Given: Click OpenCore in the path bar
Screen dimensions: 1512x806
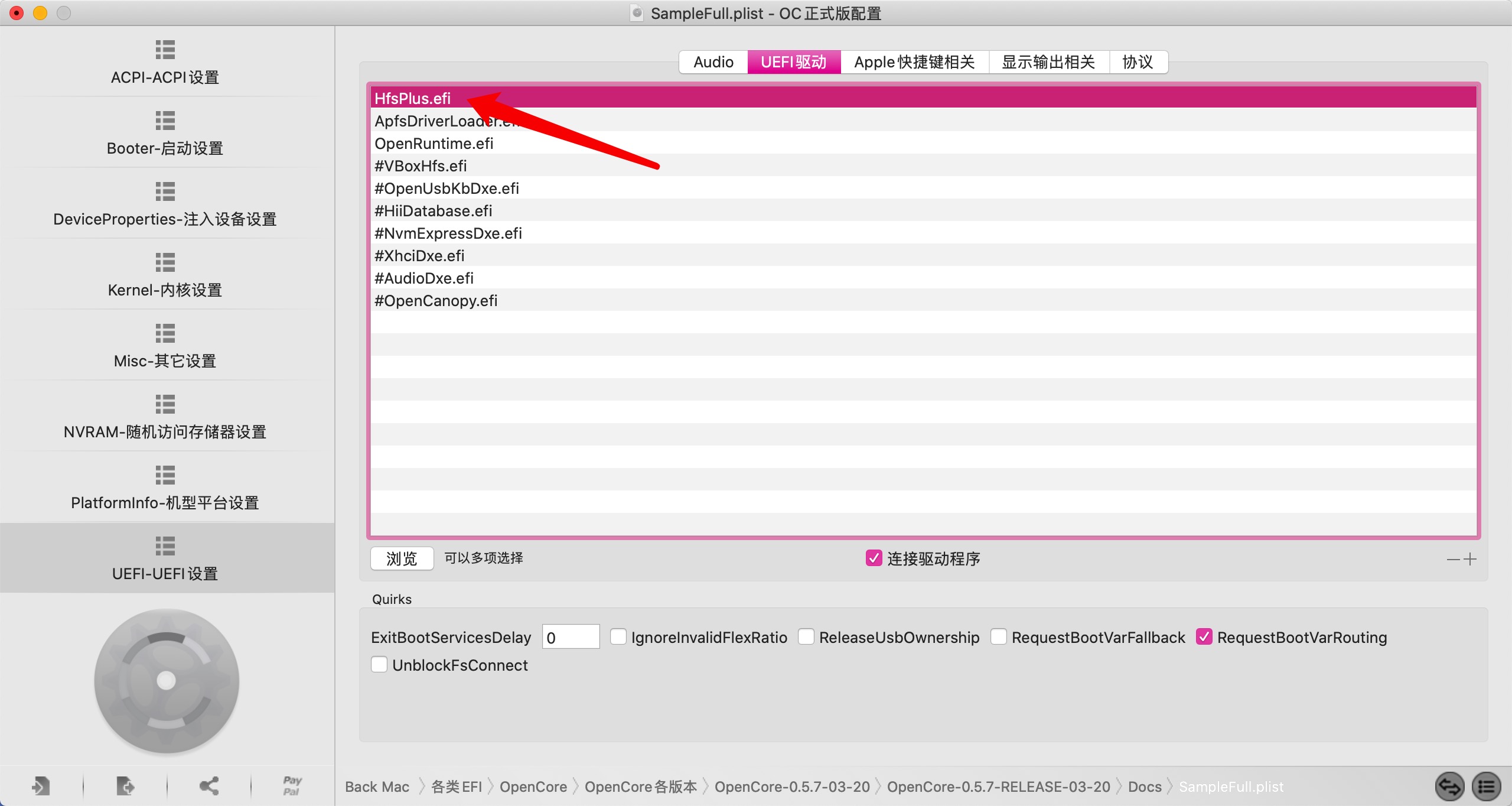Looking at the screenshot, I should [533, 786].
